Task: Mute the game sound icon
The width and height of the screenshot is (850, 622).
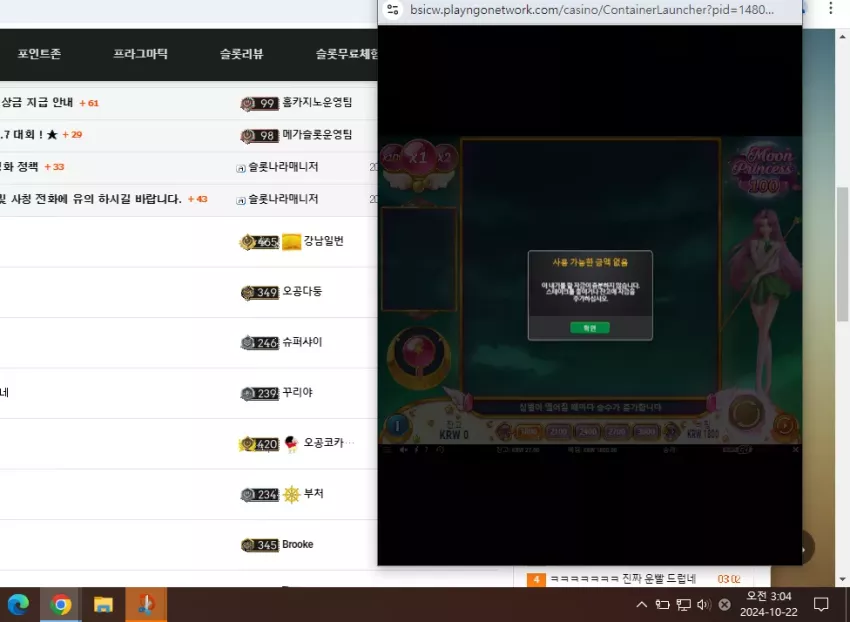Action: click(x=403, y=450)
